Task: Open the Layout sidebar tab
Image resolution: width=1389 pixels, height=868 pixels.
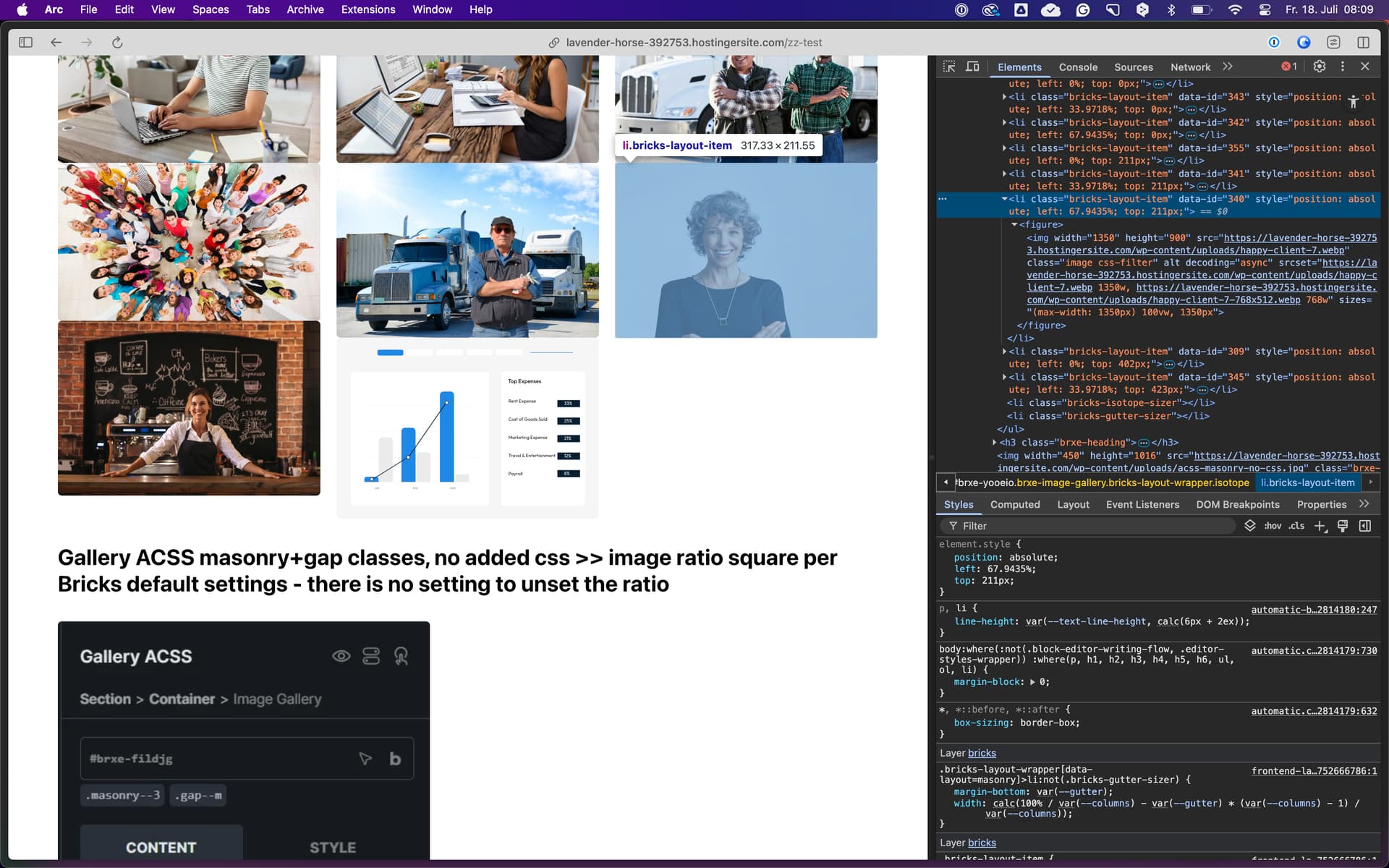Action: pos(1073,504)
